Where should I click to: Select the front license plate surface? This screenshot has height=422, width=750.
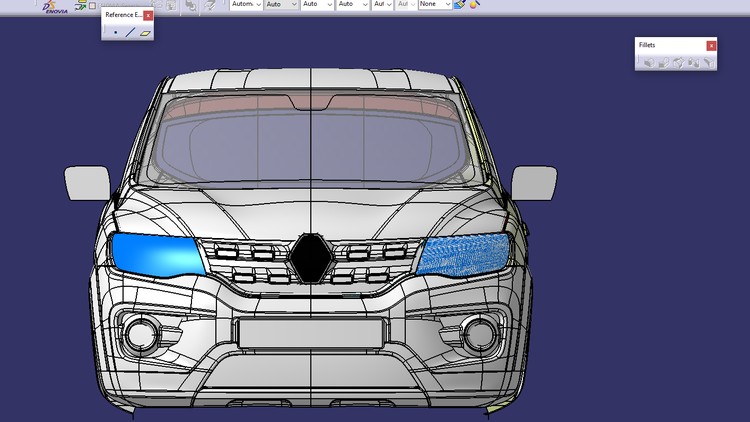310,333
